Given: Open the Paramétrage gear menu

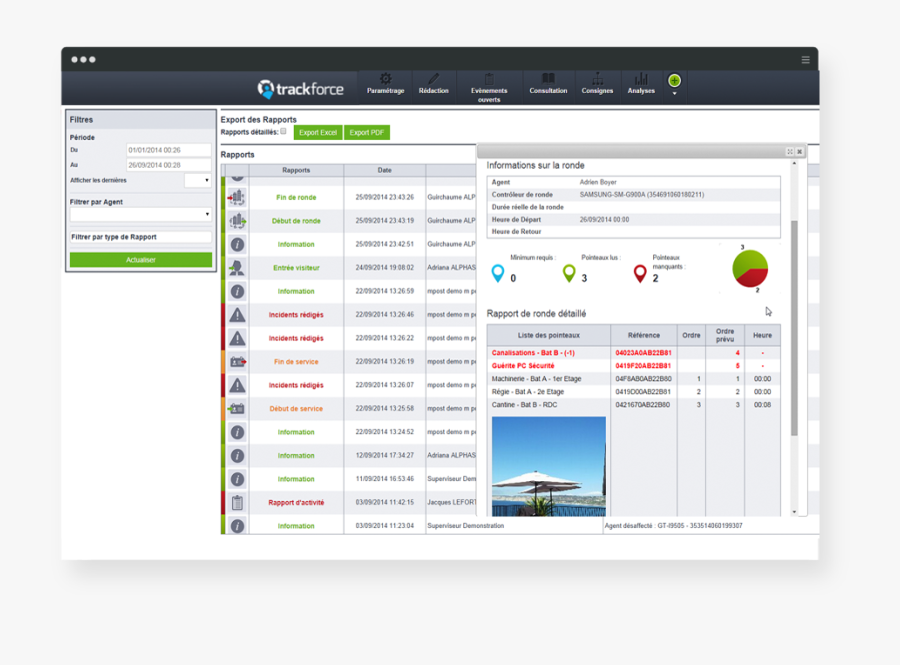Looking at the screenshot, I should click(x=385, y=79).
